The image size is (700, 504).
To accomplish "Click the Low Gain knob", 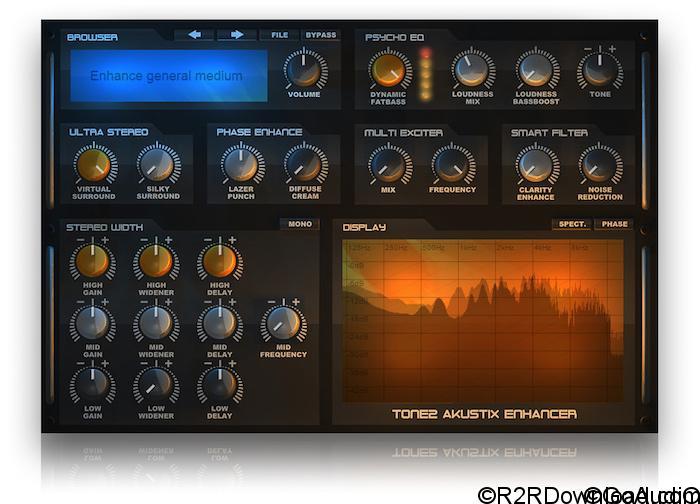I will tap(93, 384).
